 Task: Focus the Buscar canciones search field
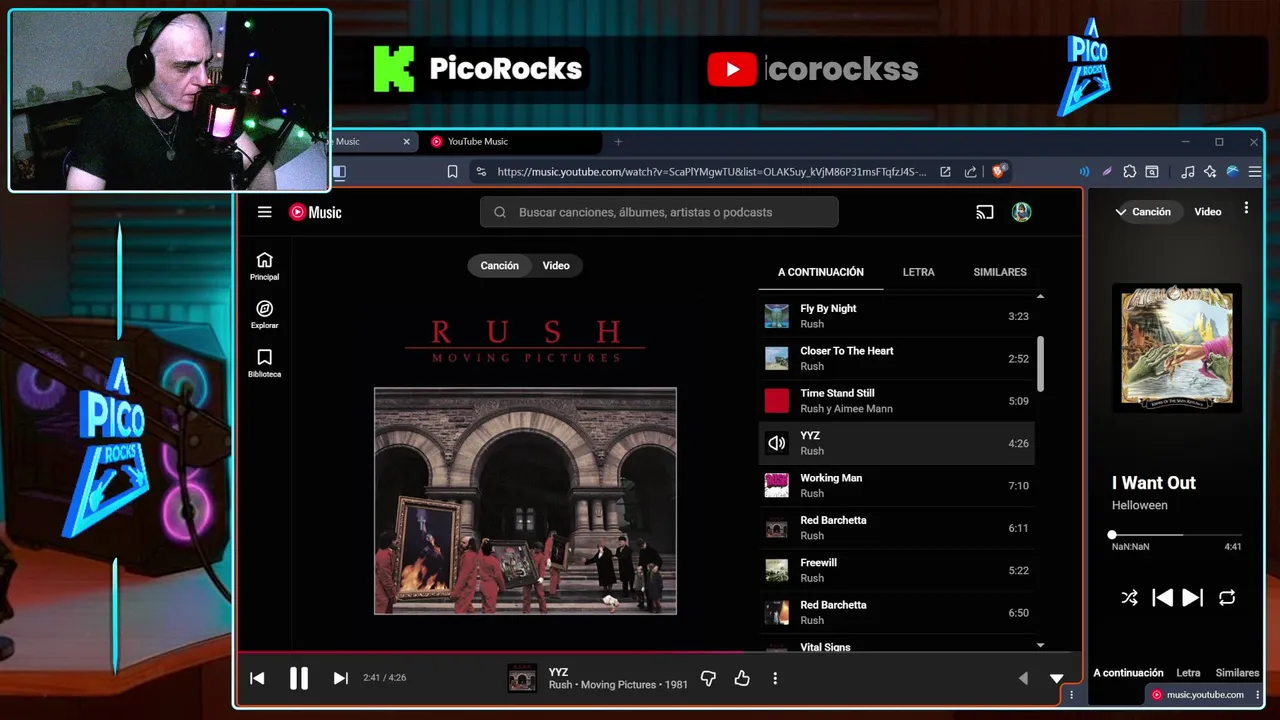click(659, 212)
